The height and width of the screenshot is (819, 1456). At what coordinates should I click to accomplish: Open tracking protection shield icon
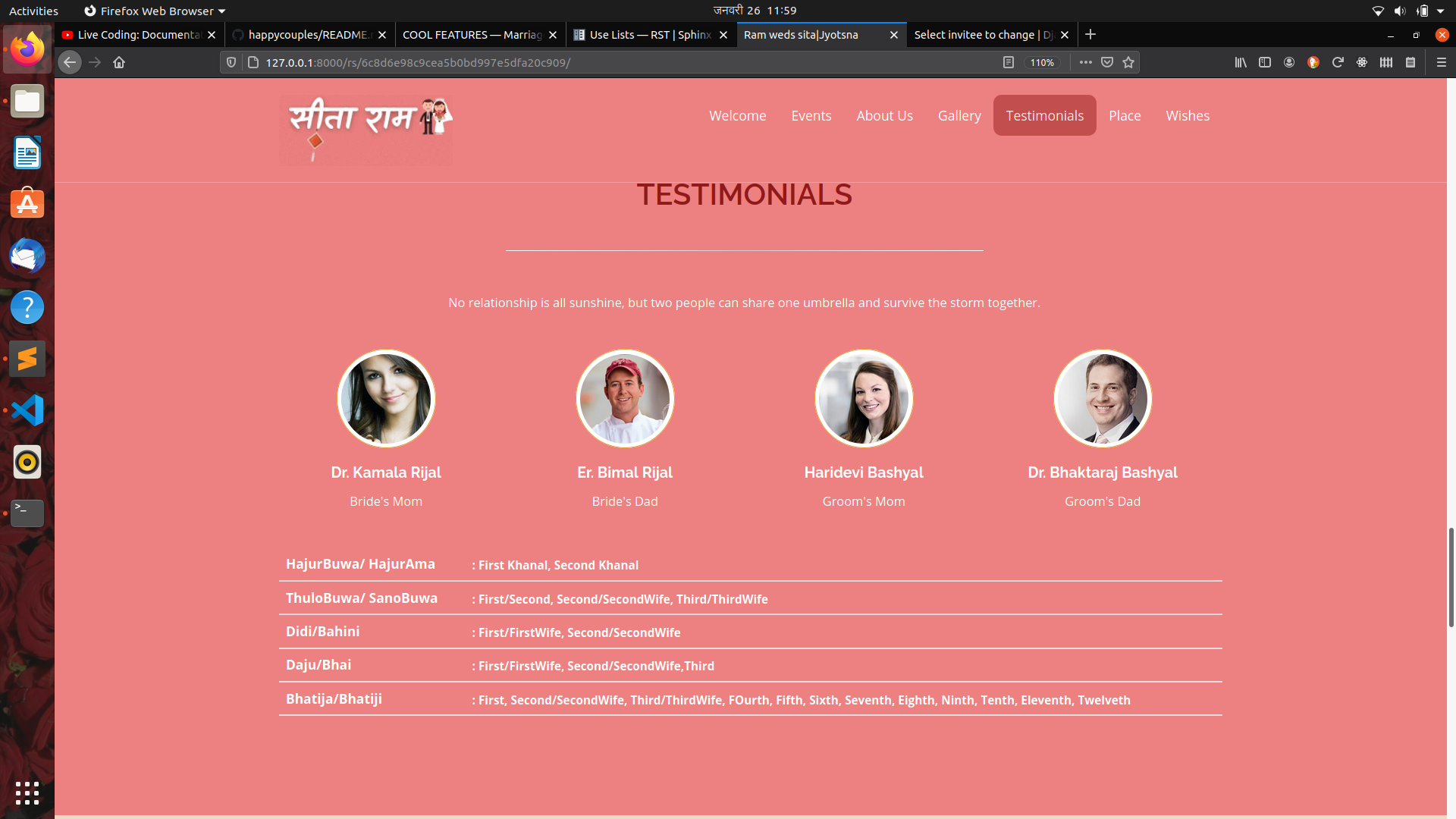(x=231, y=63)
